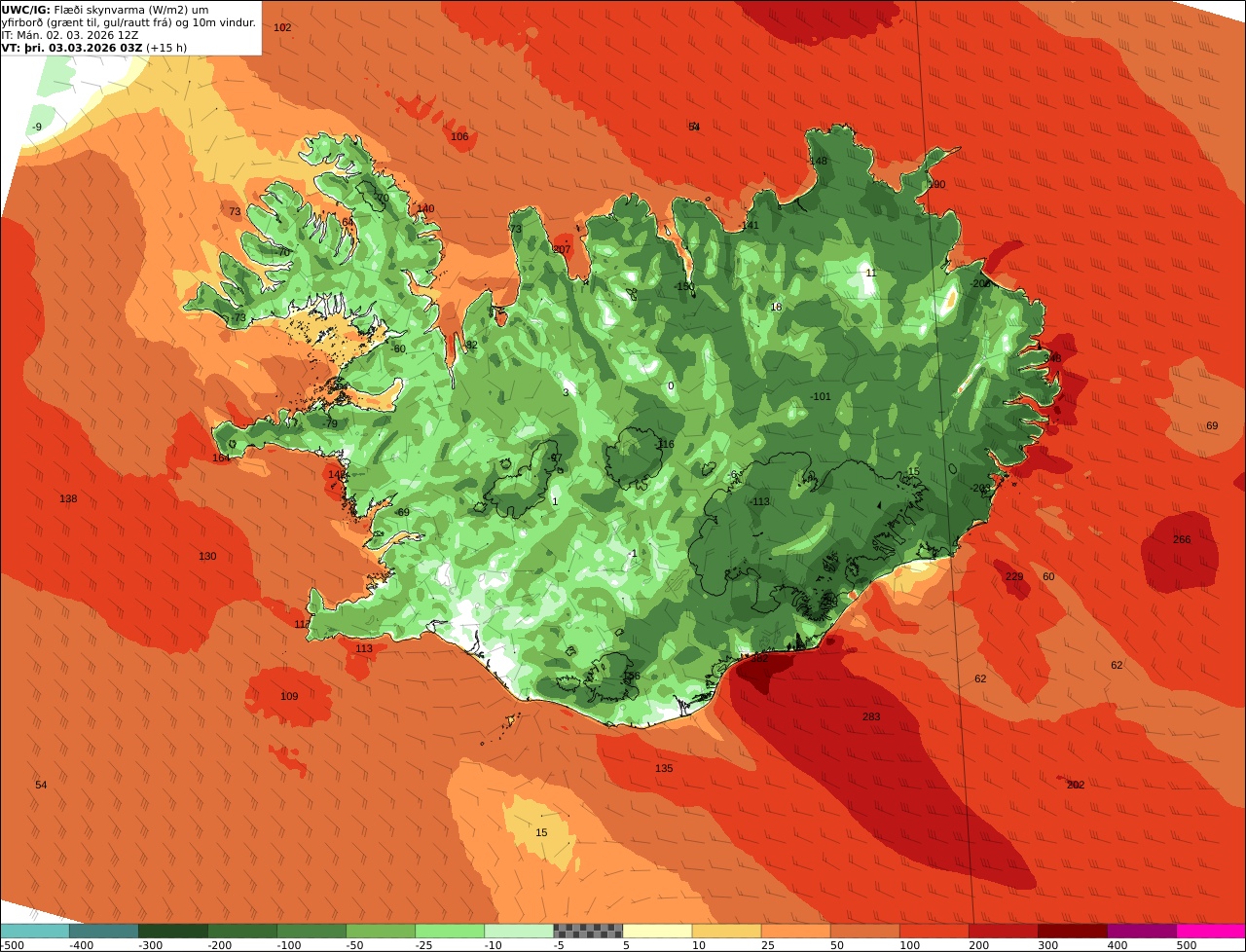Click the -300 legend label
This screenshot has width=1246, height=952.
tap(151, 945)
